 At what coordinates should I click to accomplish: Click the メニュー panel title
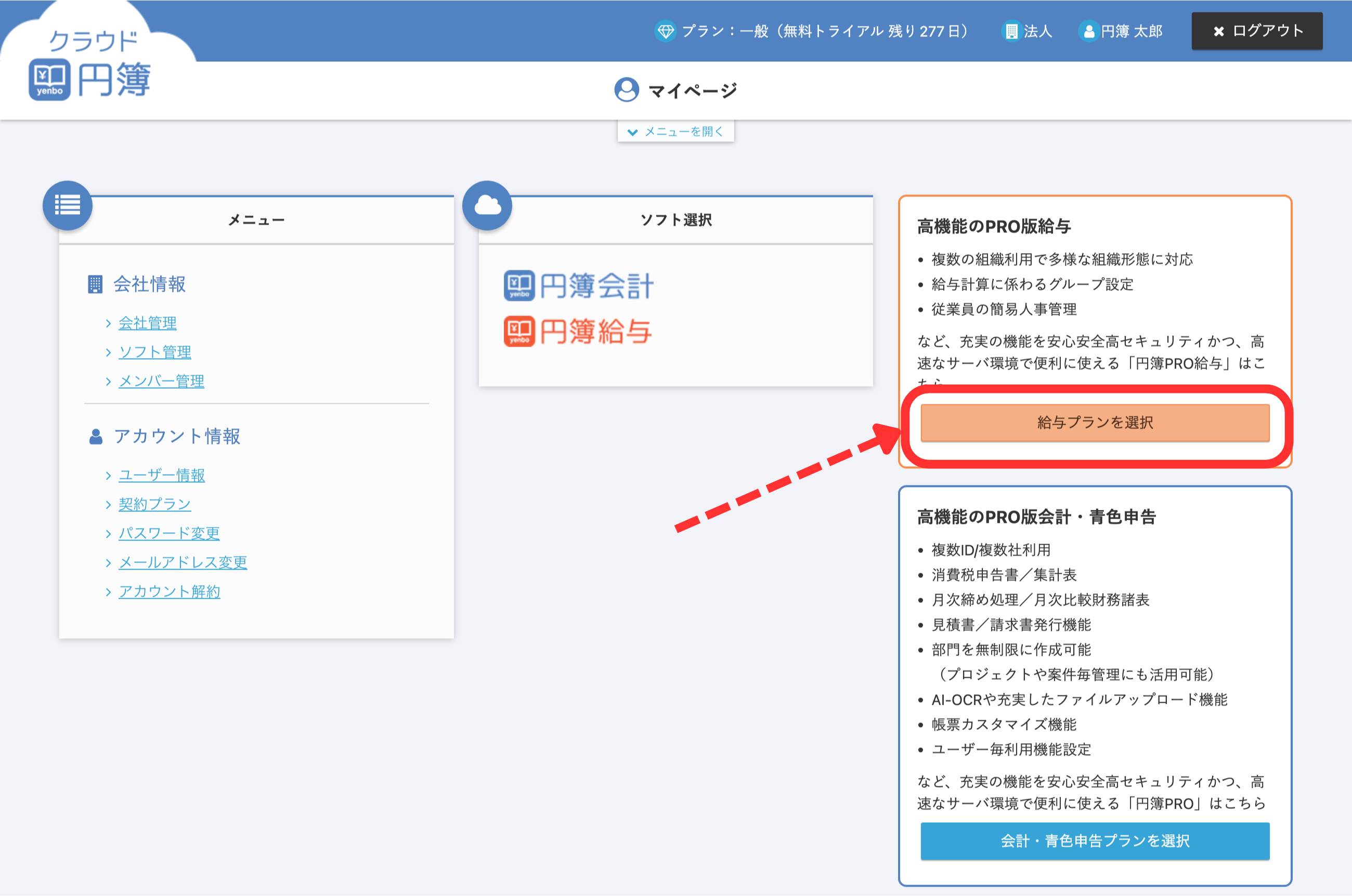click(256, 220)
